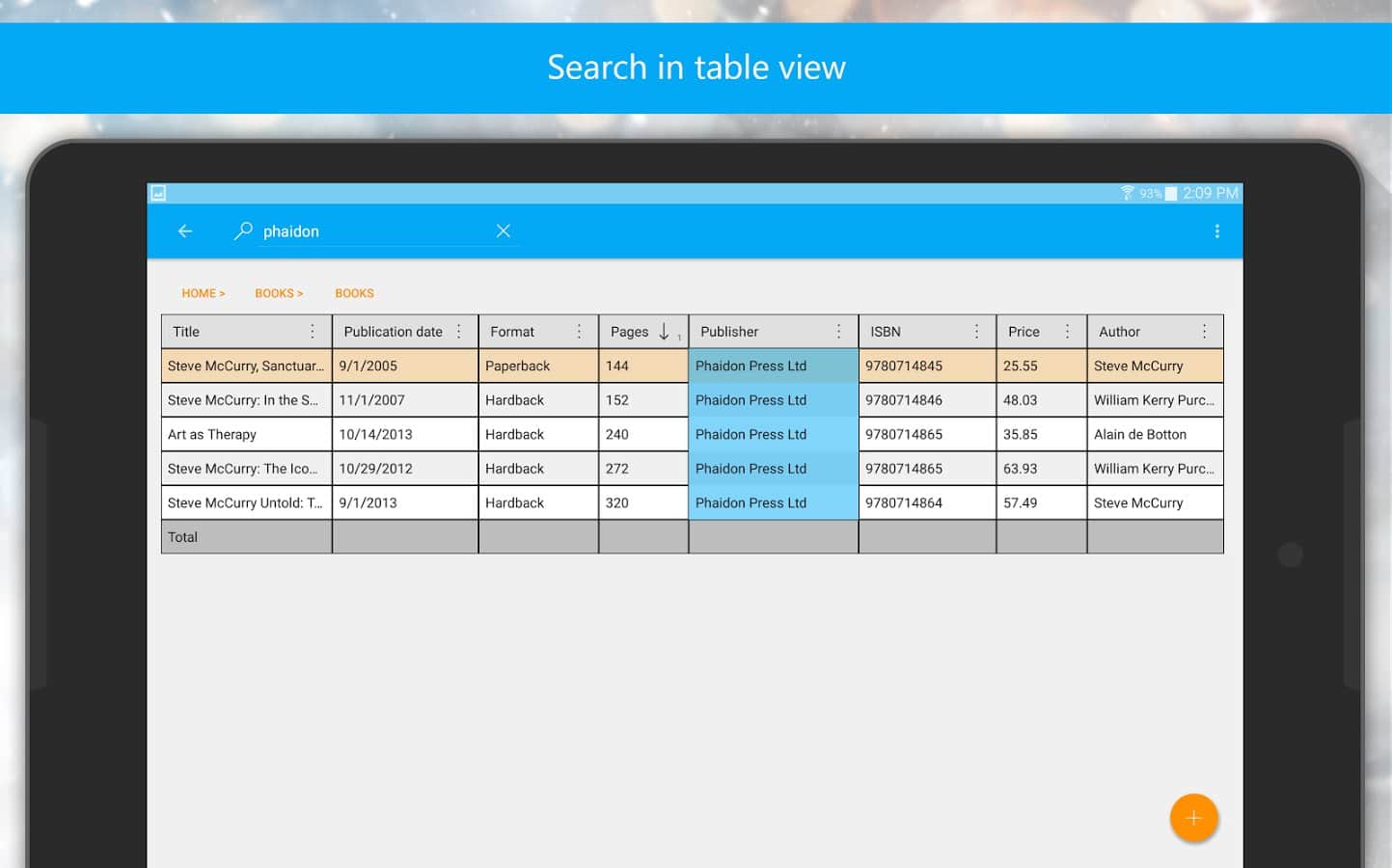Clear the search text with X icon
This screenshot has height=868, width=1392.
click(503, 231)
